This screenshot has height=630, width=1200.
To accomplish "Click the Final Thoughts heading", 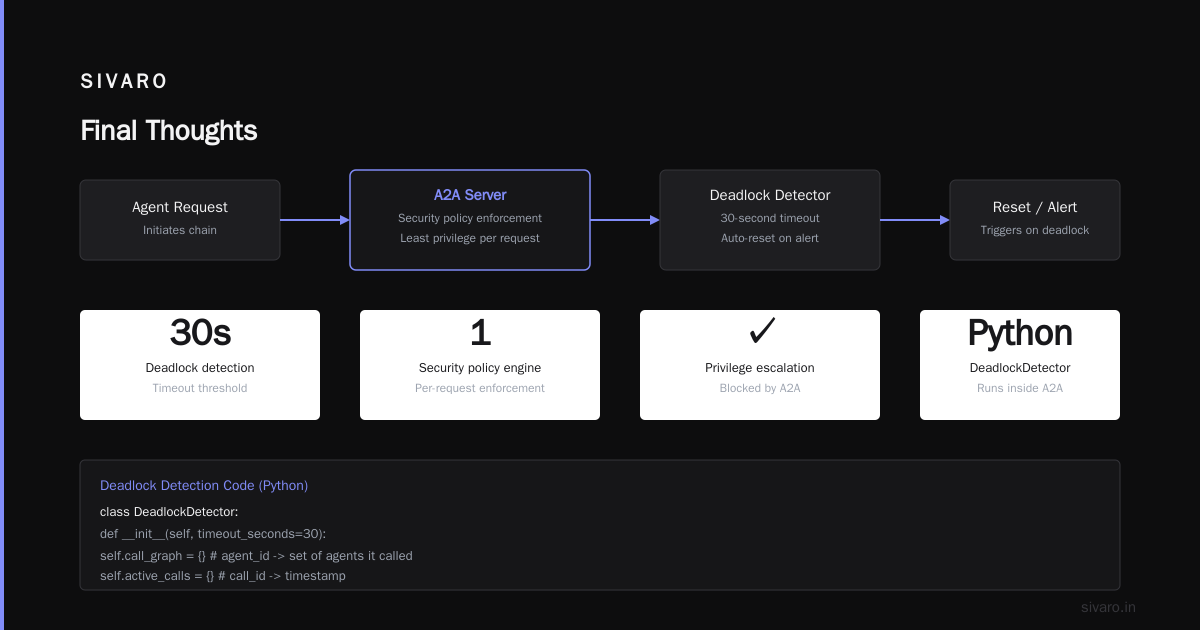I will click(x=169, y=131).
